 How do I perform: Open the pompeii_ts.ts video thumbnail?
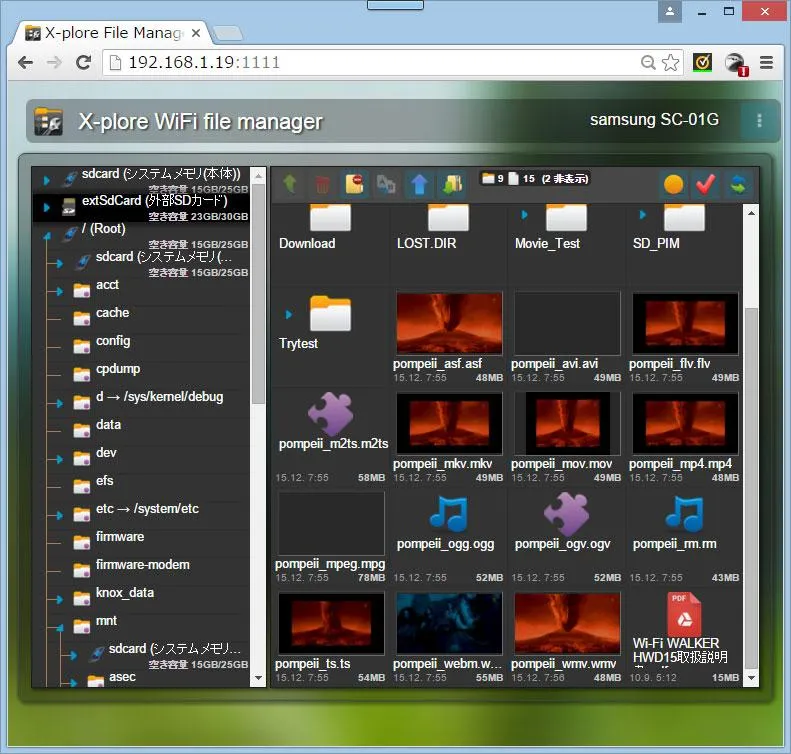(x=331, y=623)
